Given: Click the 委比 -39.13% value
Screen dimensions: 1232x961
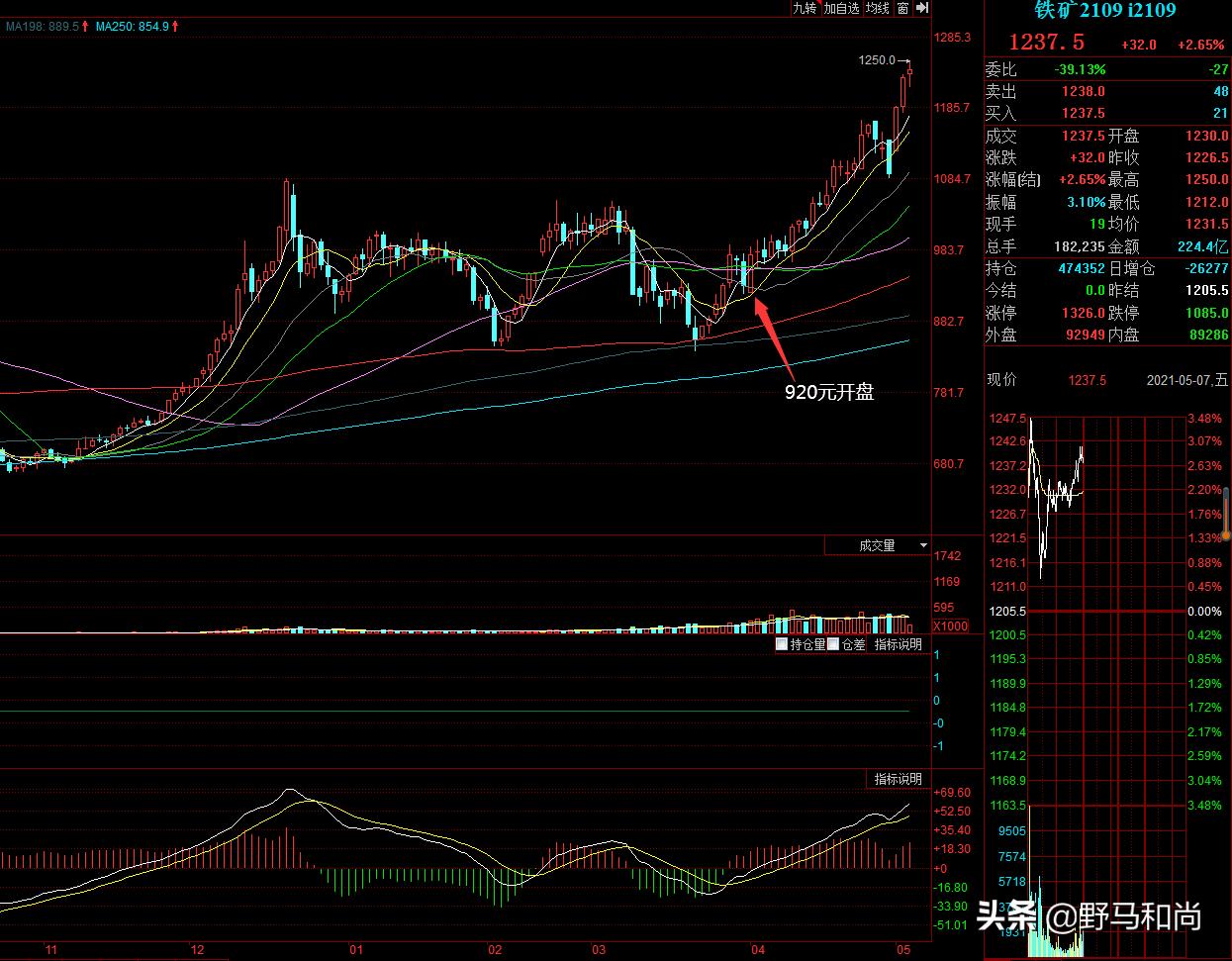Looking at the screenshot, I should point(1080,69).
